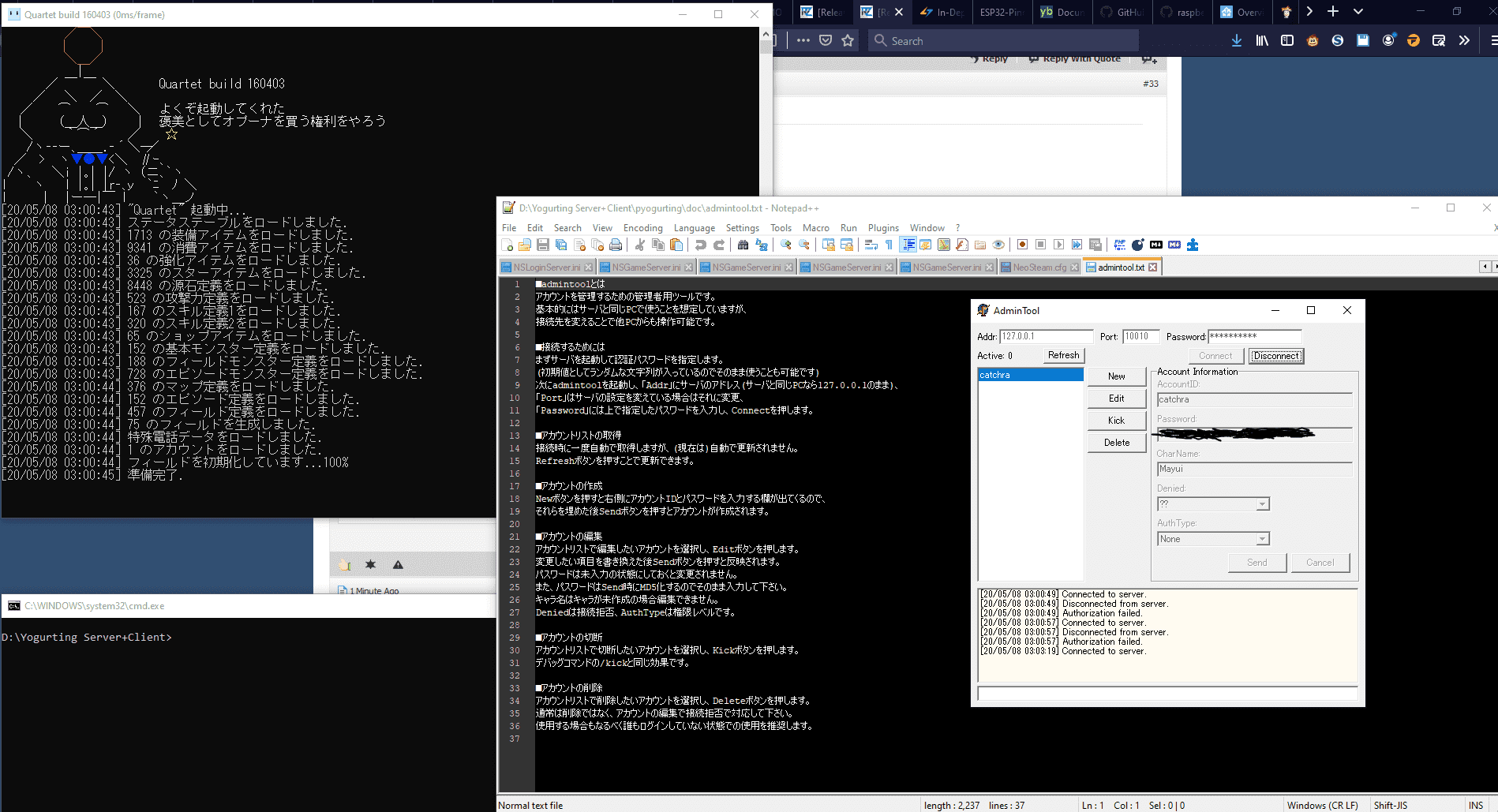The width and height of the screenshot is (1498, 812).
Task: Click the browser Sidebar toggle icon
Action: click(1287, 40)
